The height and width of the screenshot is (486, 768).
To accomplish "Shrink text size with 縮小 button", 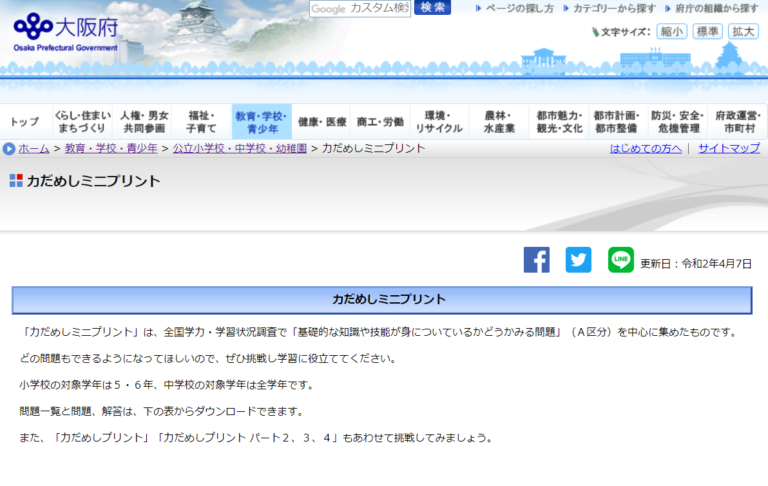I will [x=672, y=31].
